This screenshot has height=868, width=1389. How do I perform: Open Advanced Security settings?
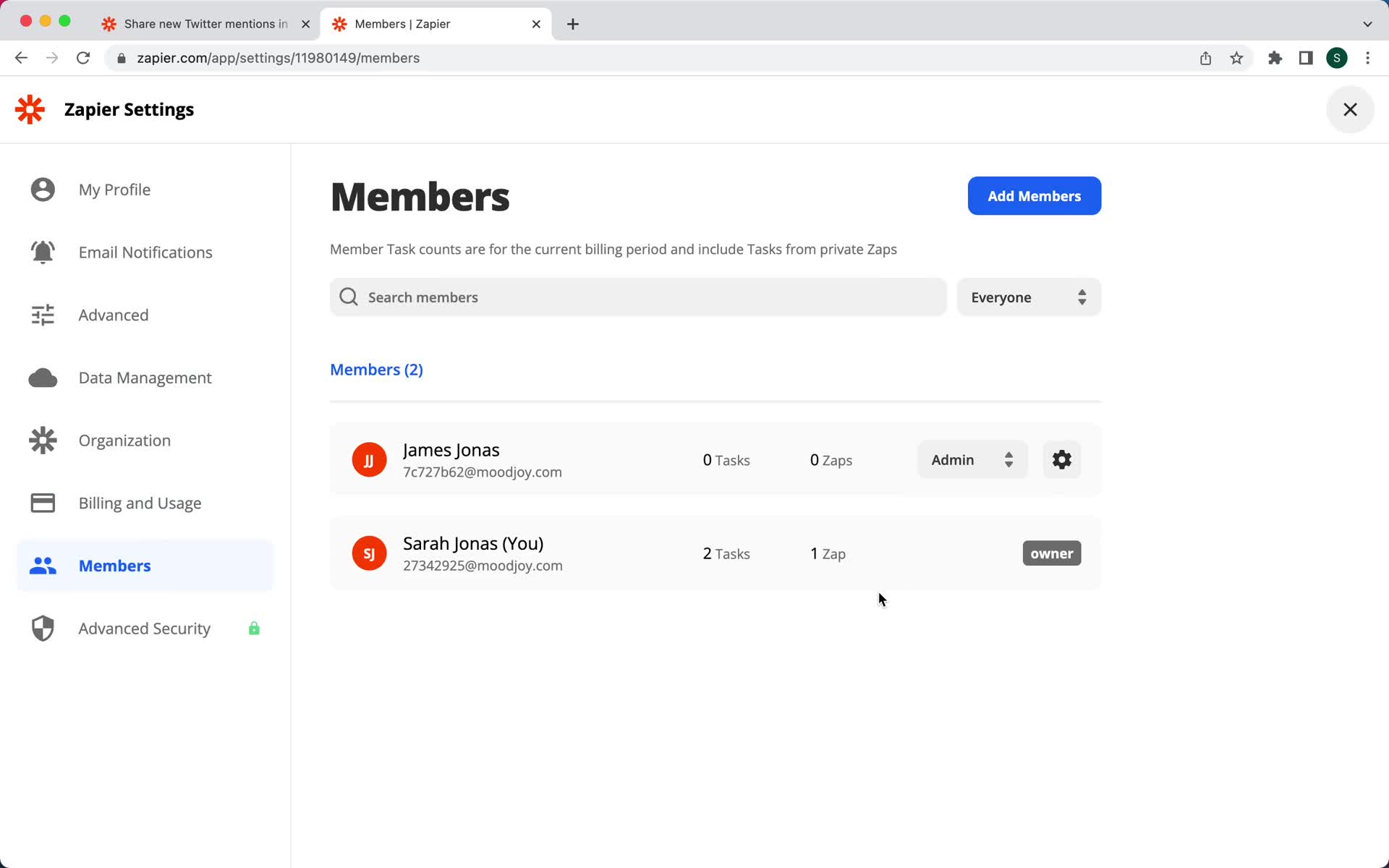(x=143, y=628)
